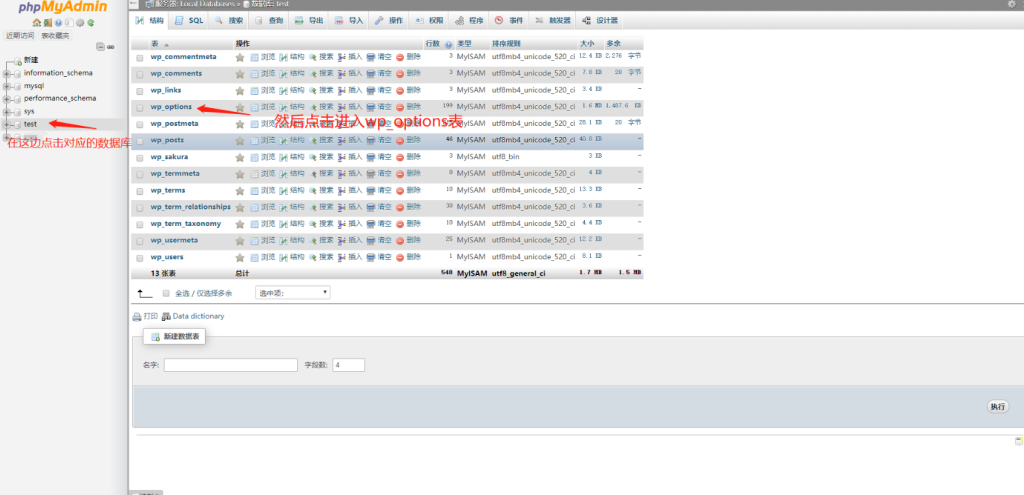This screenshot has width=1024, height=495.
Task: Open the phpMyAdmin home icon
Action: tap(38, 22)
